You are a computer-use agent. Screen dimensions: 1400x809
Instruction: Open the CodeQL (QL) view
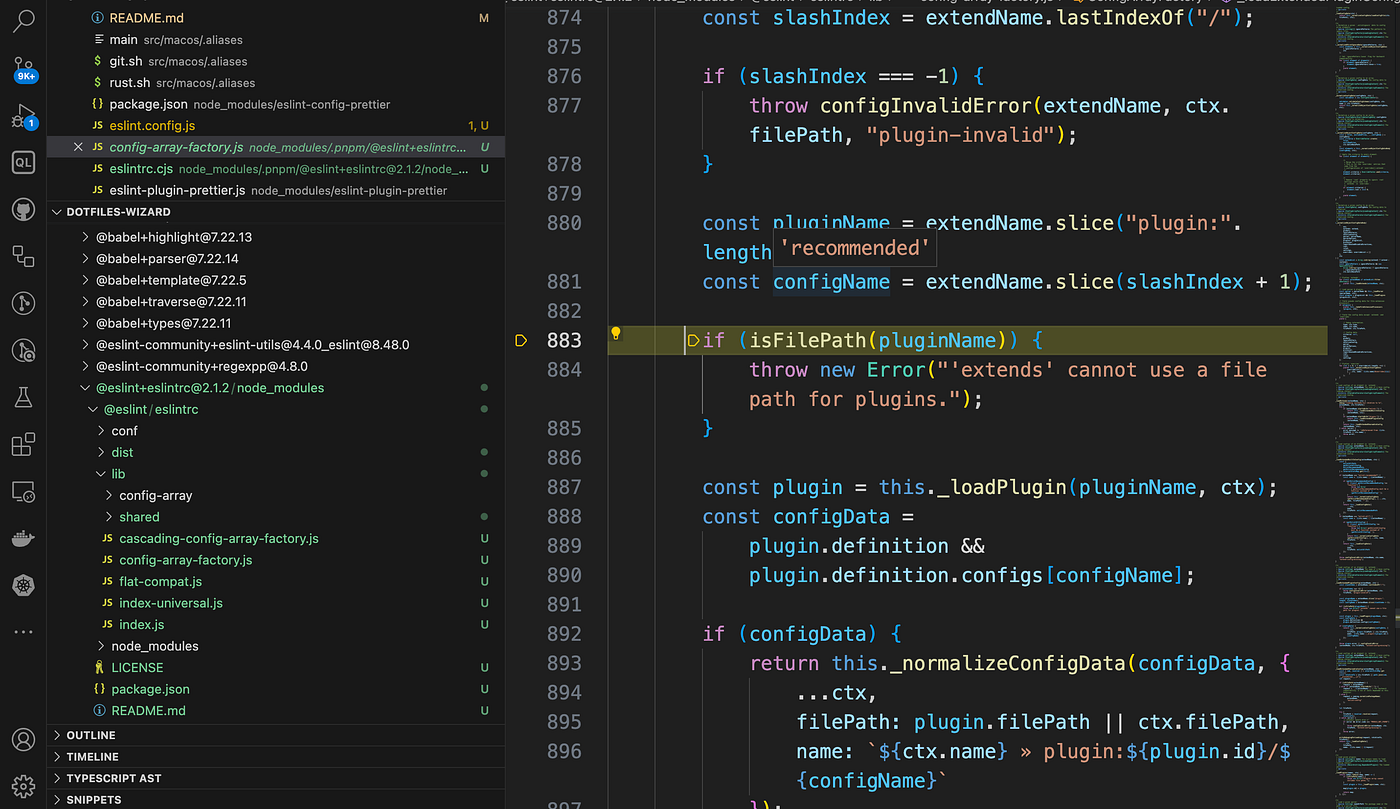tap(24, 162)
